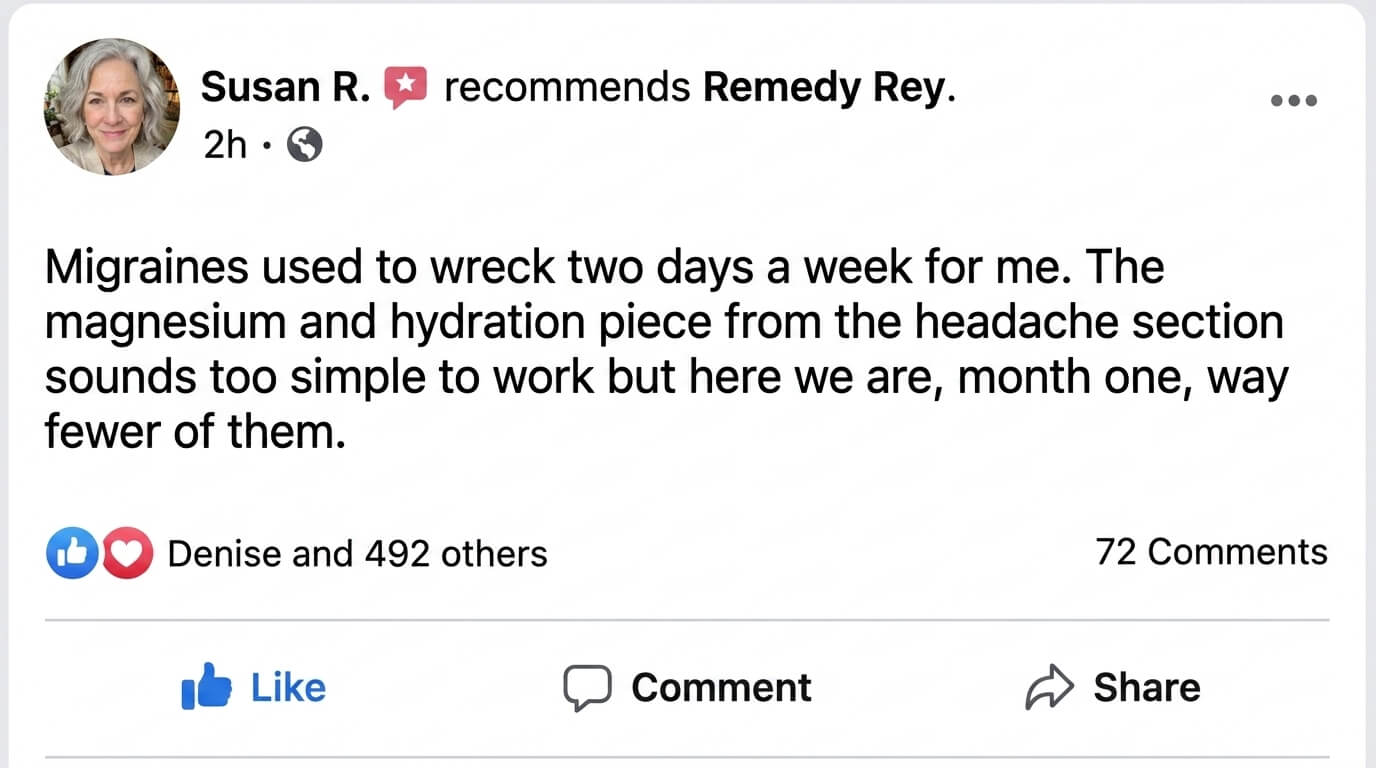The image size is (1376, 768).
Task: Click the recommendation post body text
Action: click(x=666, y=350)
